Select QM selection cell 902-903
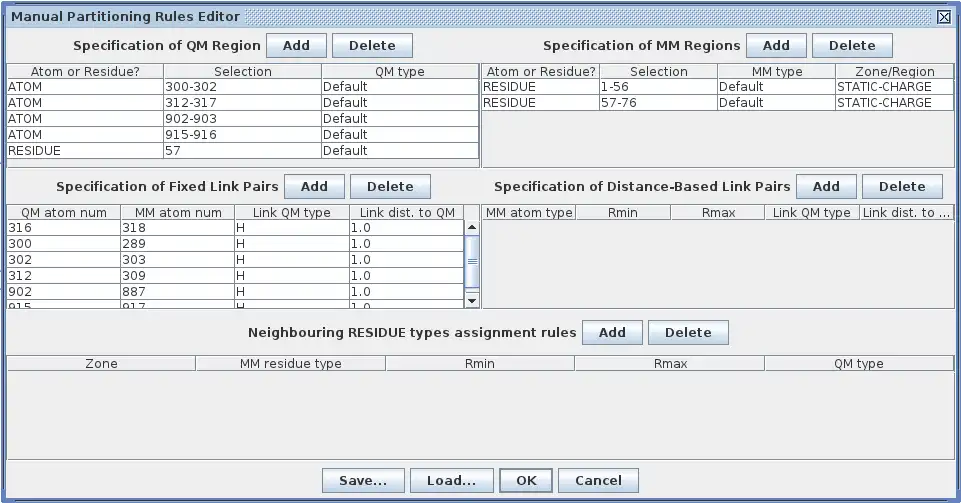Screen dimensions: 961x503 pos(242,118)
